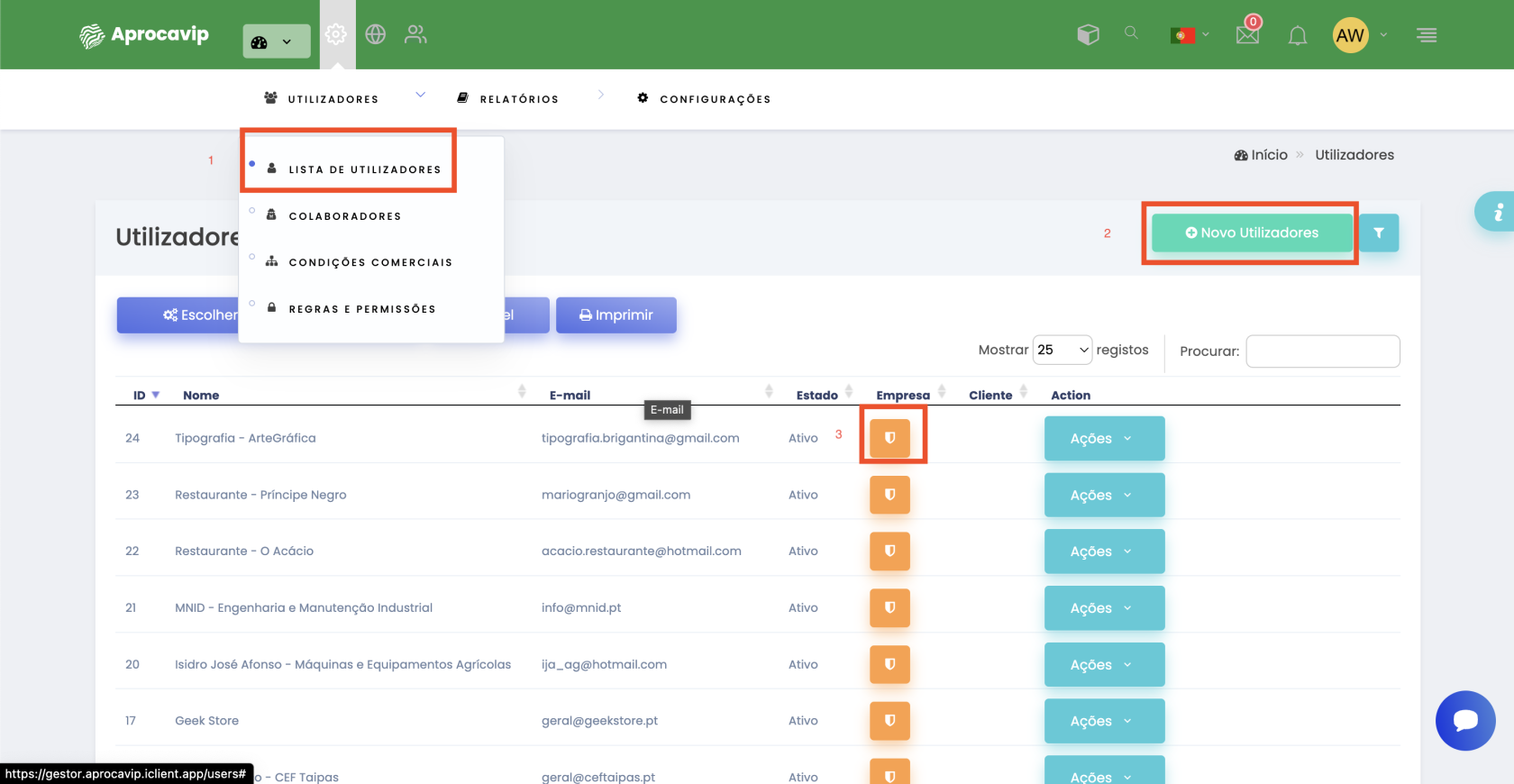Image resolution: width=1514 pixels, height=784 pixels.
Task: Click email geral@ceftaipas.pt
Action: (x=597, y=777)
